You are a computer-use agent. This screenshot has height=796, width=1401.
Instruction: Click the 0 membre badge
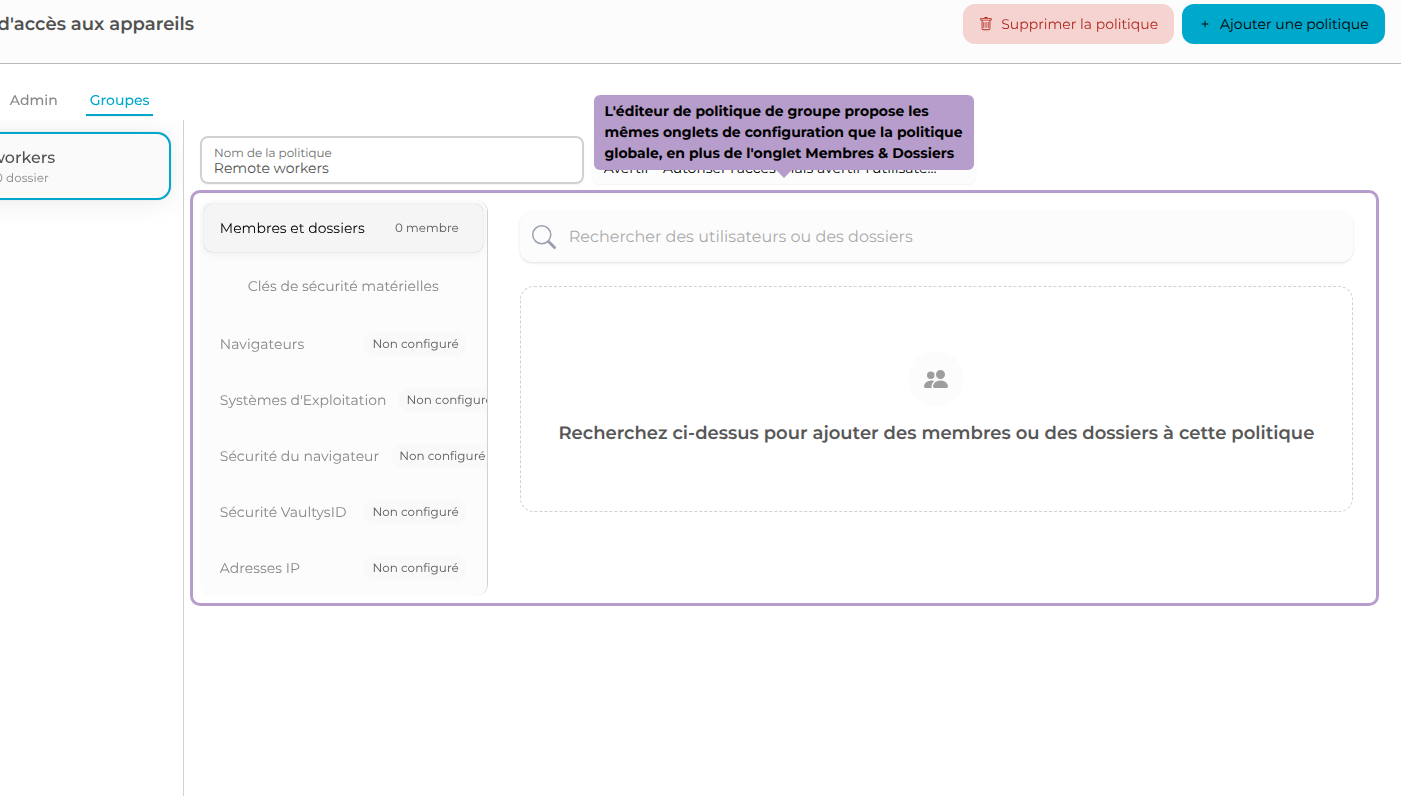pos(427,228)
